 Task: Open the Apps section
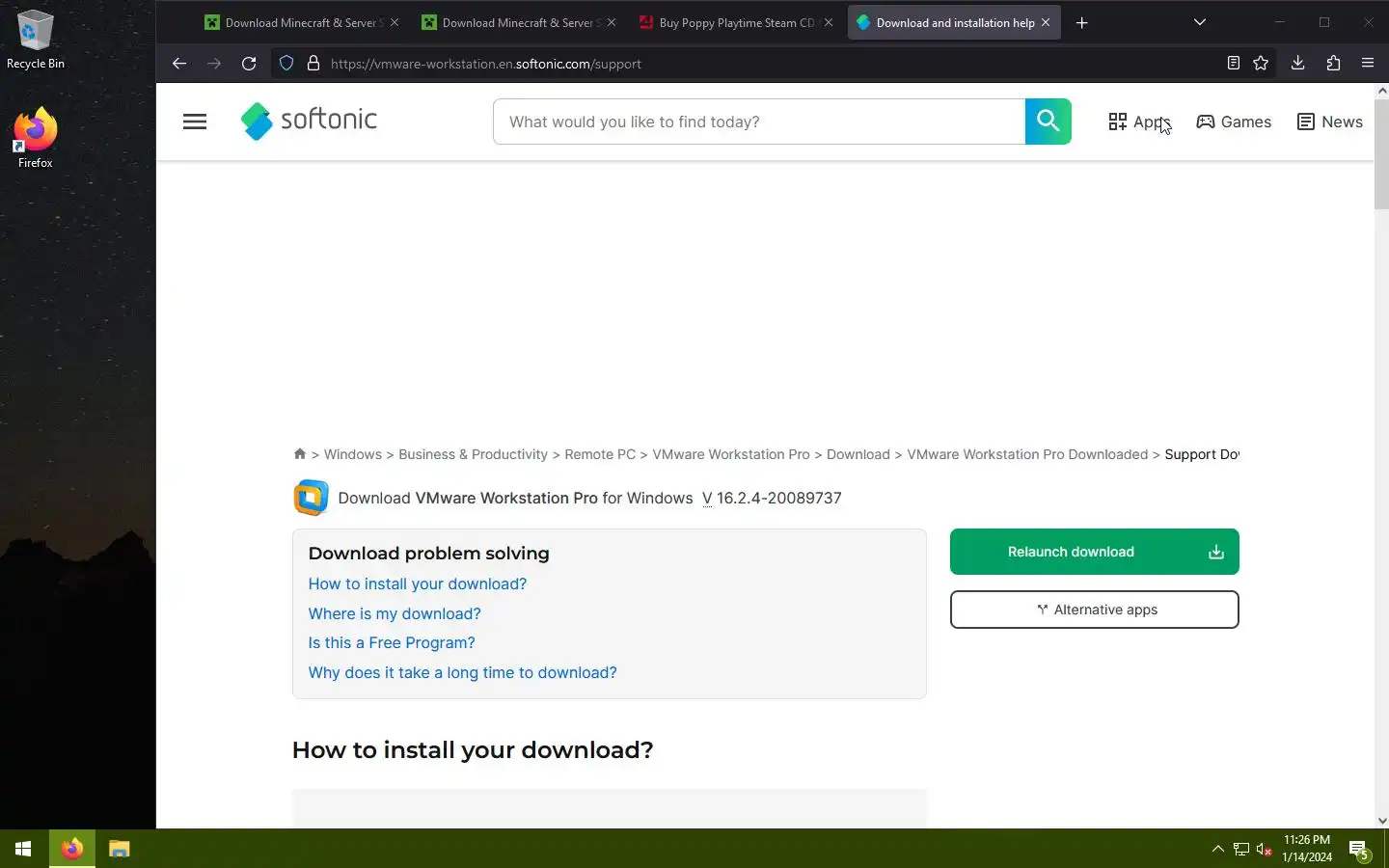tap(1139, 122)
